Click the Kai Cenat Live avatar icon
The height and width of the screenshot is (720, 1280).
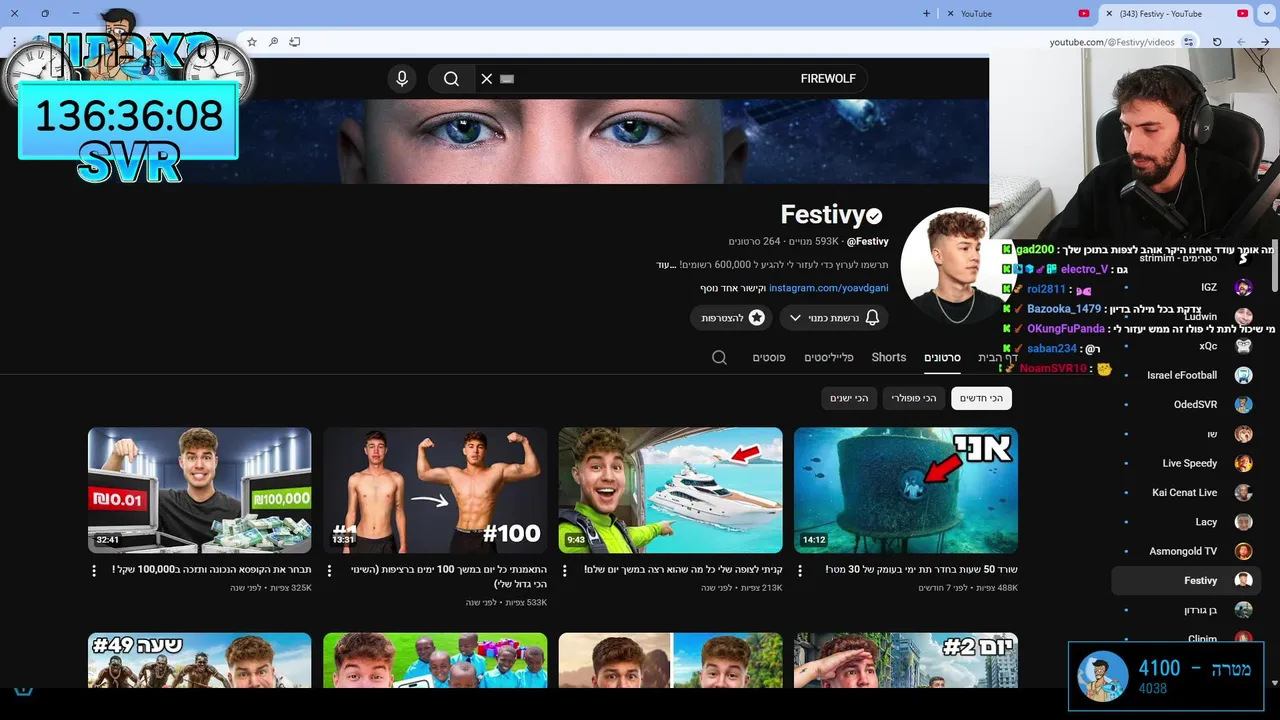(x=1243, y=492)
